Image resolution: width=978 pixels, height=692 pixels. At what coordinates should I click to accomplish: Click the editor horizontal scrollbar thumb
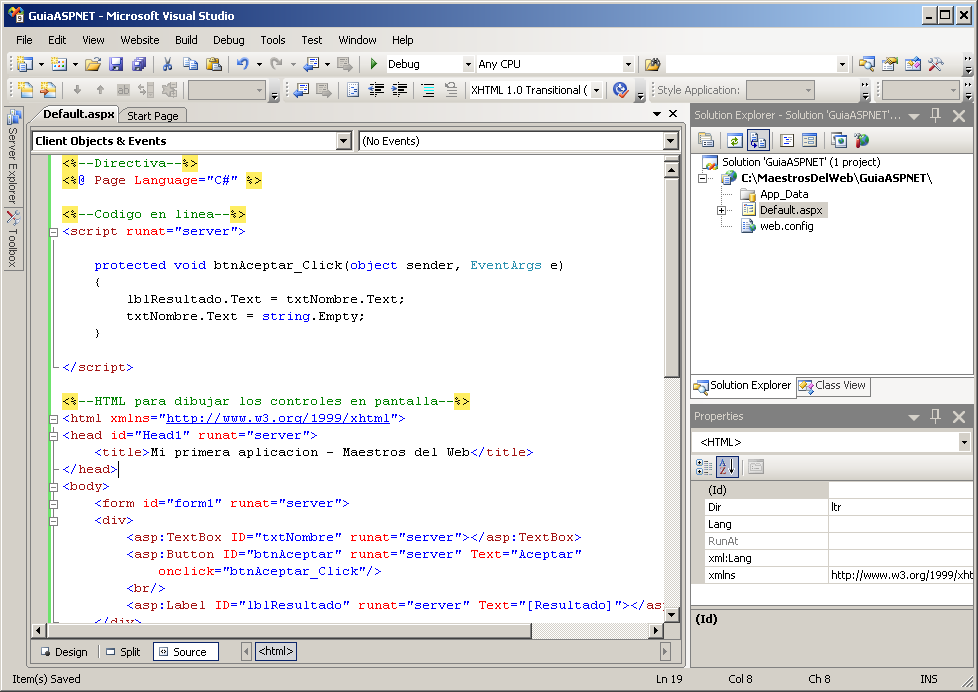288,630
